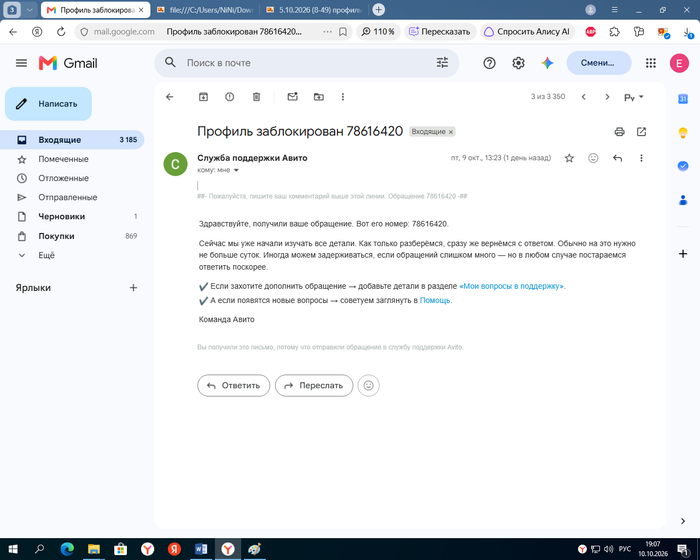Open the email in new window
The image size is (700, 560).
642,132
